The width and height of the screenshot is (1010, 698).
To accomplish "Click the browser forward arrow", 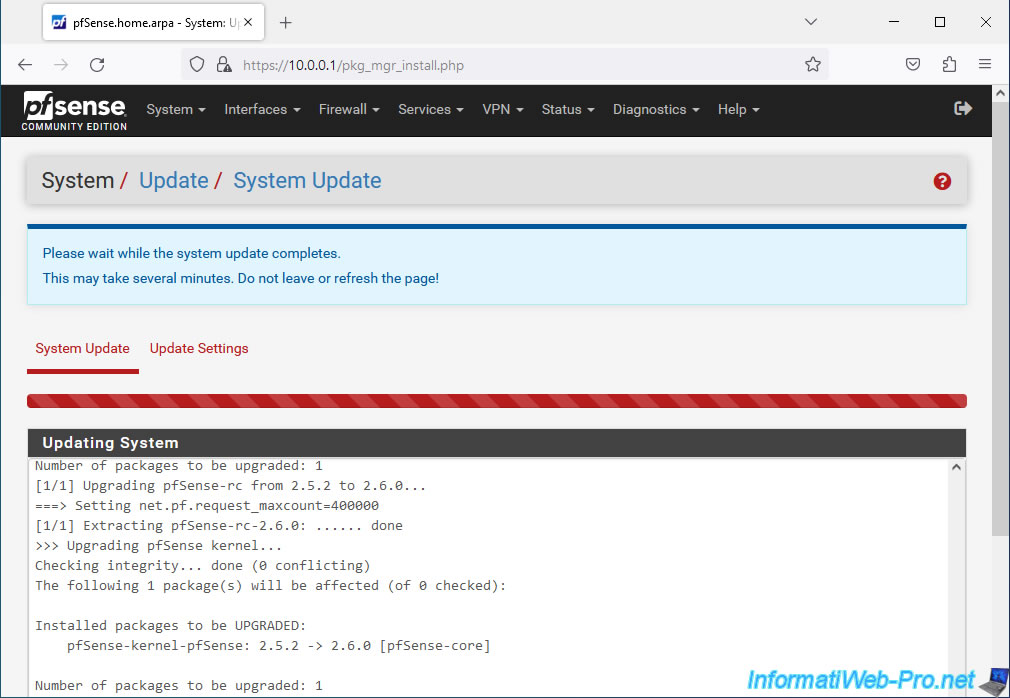I will 61,64.
